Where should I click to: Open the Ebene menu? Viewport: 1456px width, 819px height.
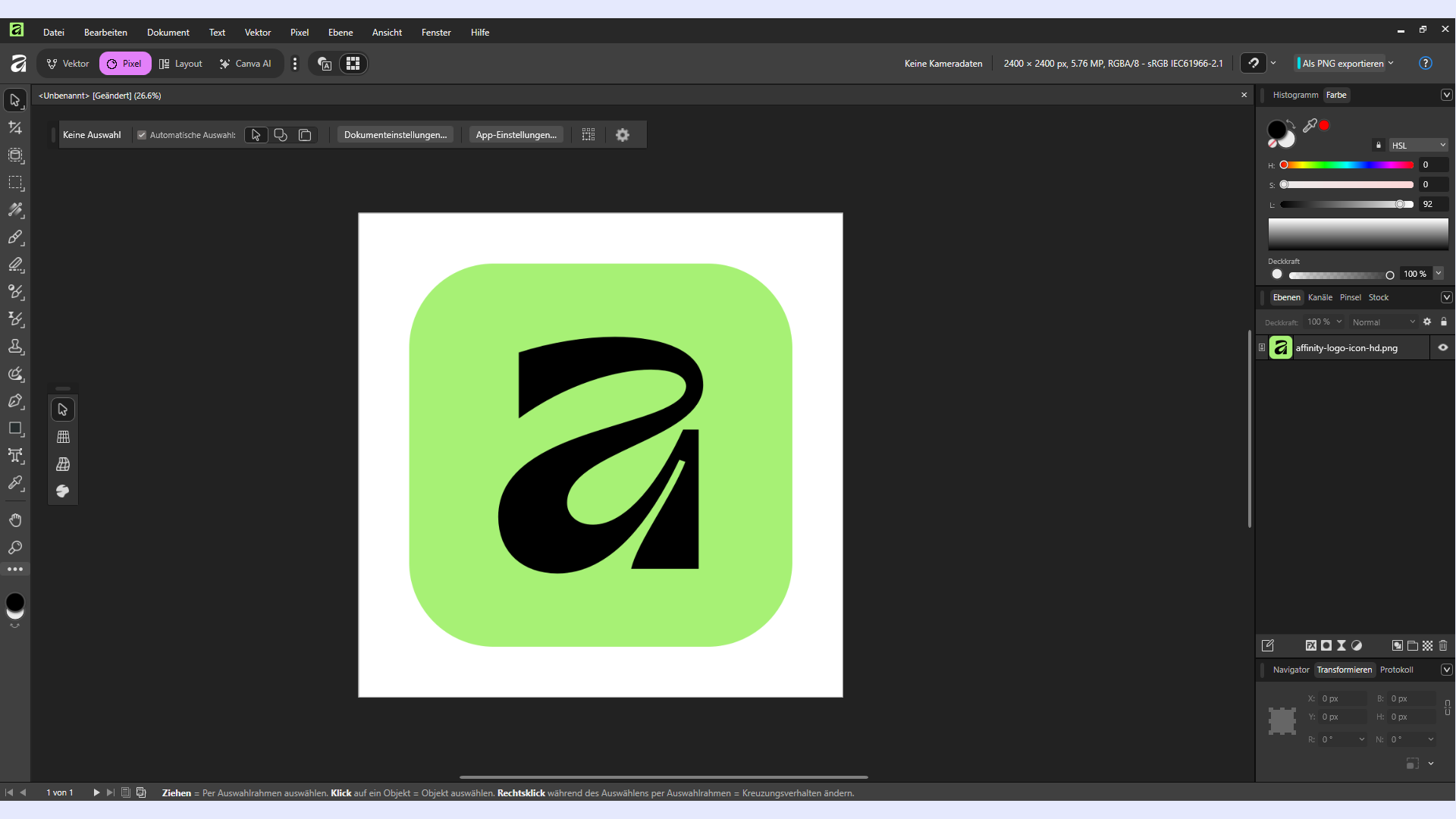tap(340, 33)
